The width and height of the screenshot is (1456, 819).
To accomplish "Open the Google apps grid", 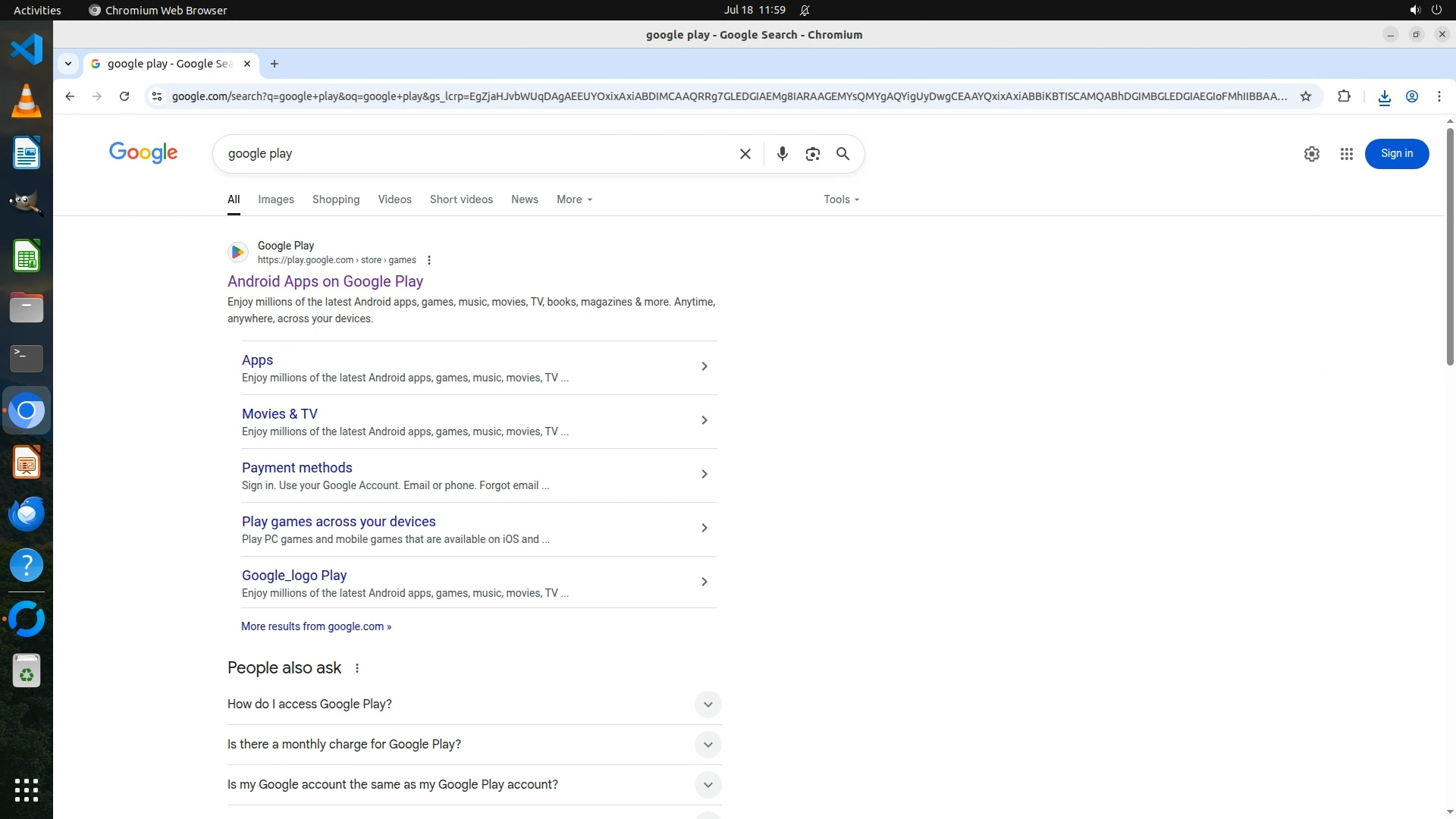I will [x=1346, y=154].
